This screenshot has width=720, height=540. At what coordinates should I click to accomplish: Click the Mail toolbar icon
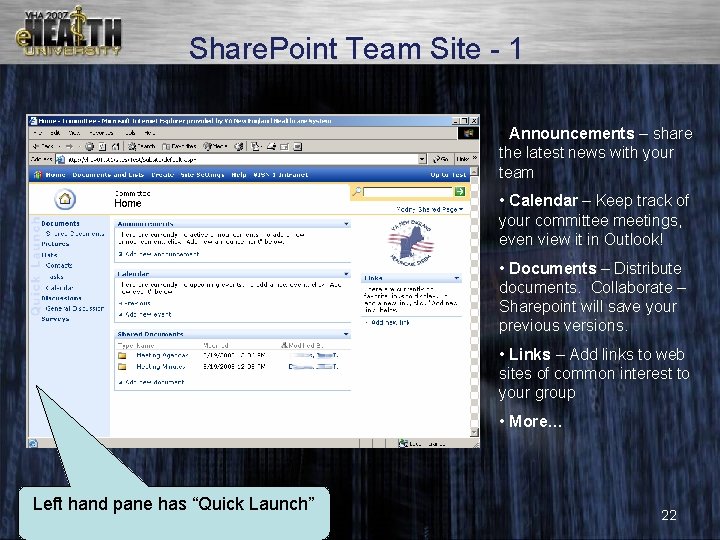[x=257, y=146]
